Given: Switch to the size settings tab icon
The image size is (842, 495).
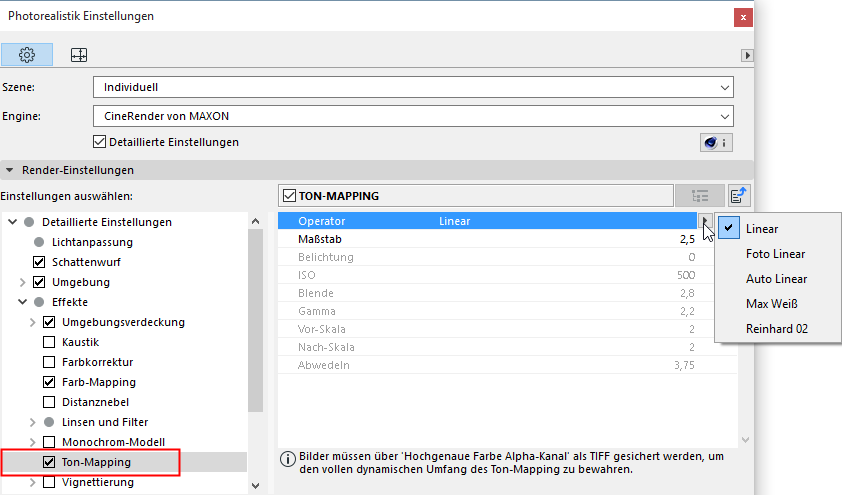Looking at the screenshot, I should 79,55.
